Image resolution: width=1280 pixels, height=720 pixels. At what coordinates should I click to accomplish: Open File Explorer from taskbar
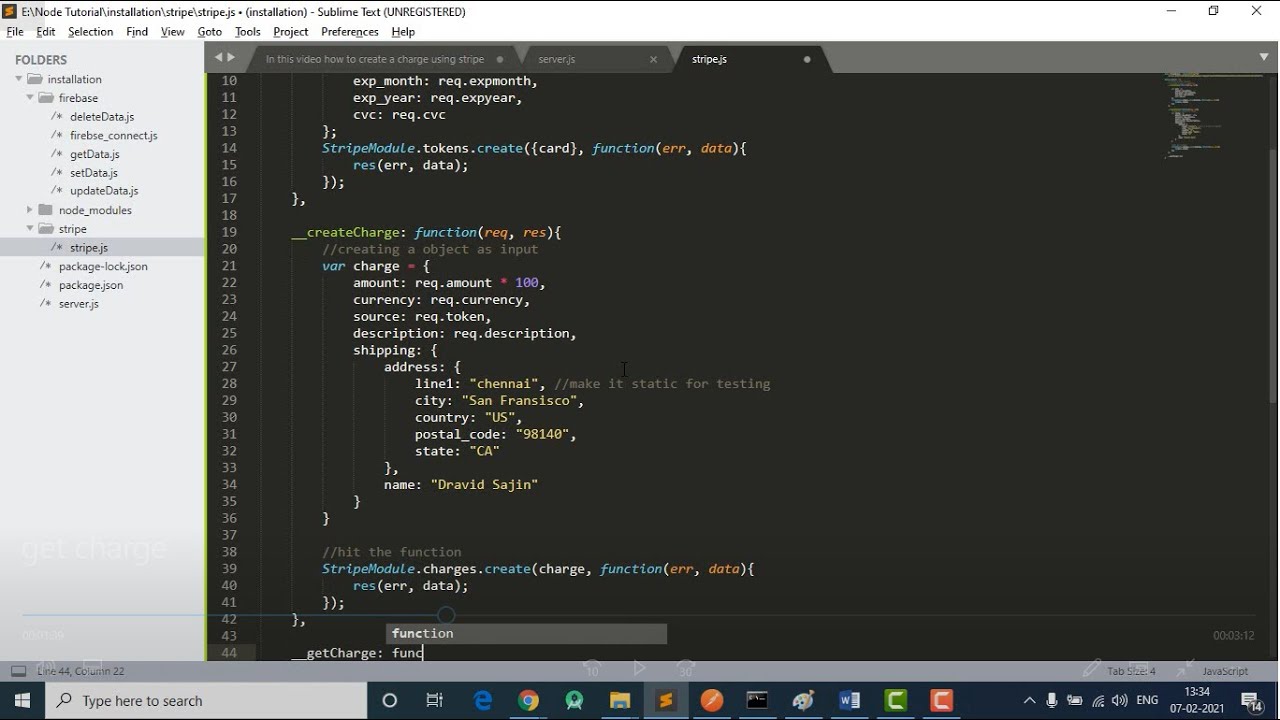[620, 701]
